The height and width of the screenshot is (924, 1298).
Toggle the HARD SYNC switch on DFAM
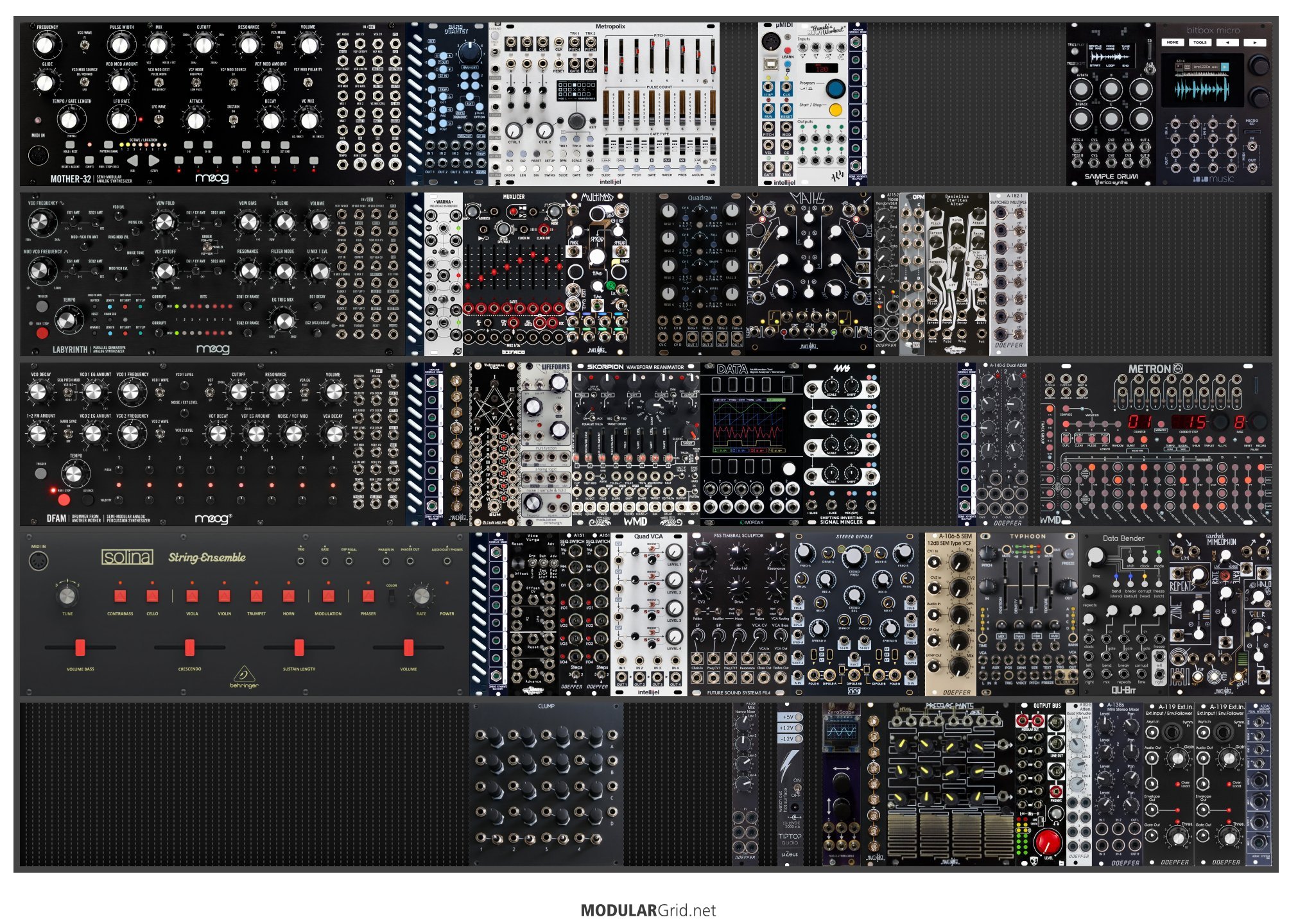68,434
